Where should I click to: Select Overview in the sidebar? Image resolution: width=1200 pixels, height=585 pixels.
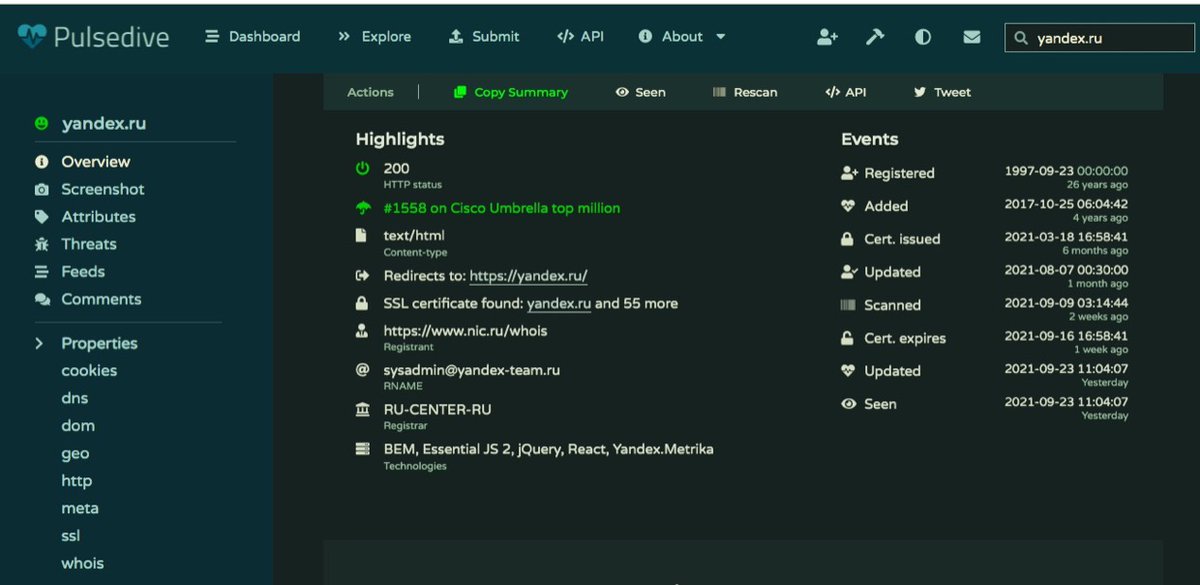(96, 161)
